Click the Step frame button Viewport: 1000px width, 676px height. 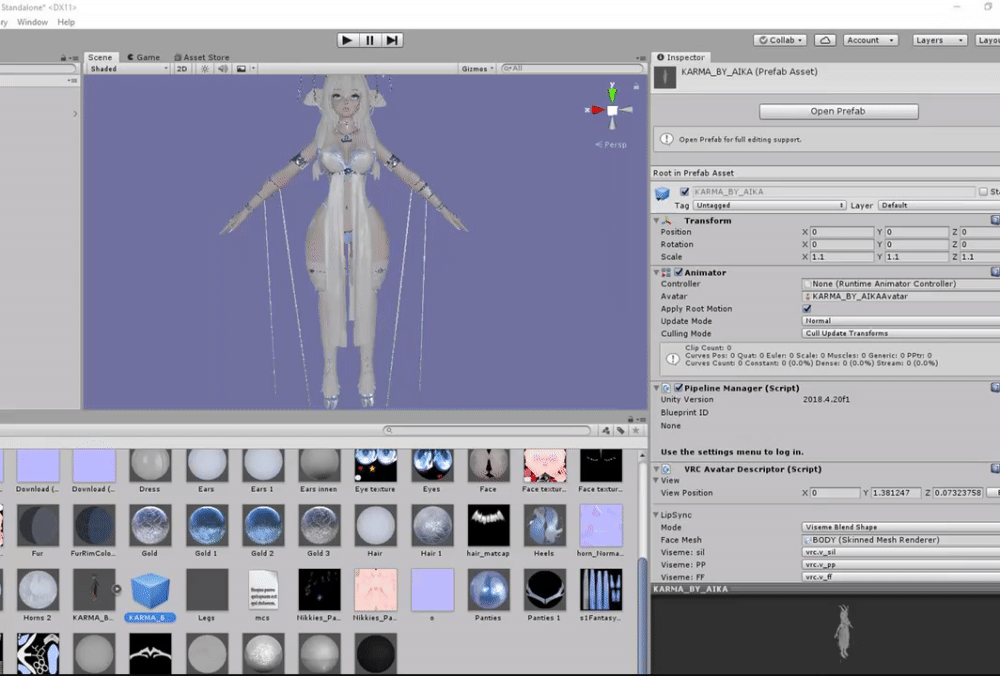click(x=392, y=40)
